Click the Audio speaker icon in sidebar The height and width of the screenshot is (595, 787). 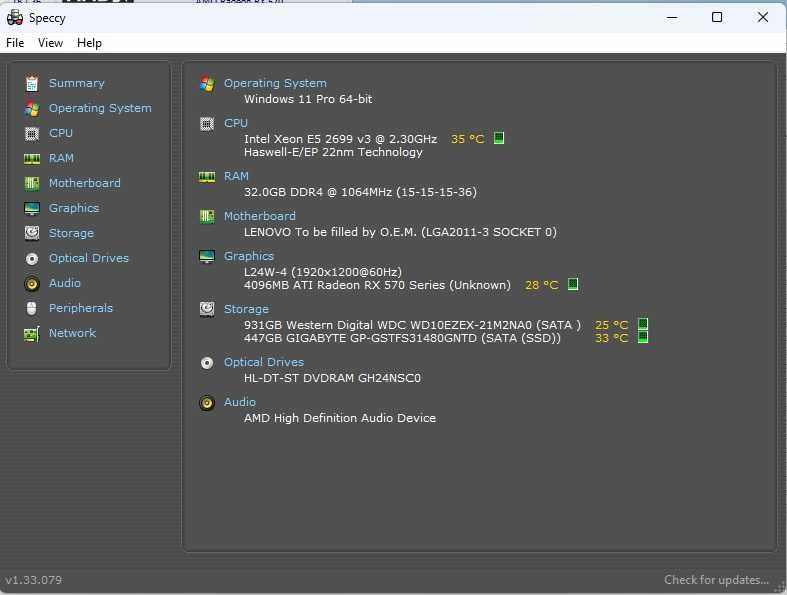click(32, 284)
